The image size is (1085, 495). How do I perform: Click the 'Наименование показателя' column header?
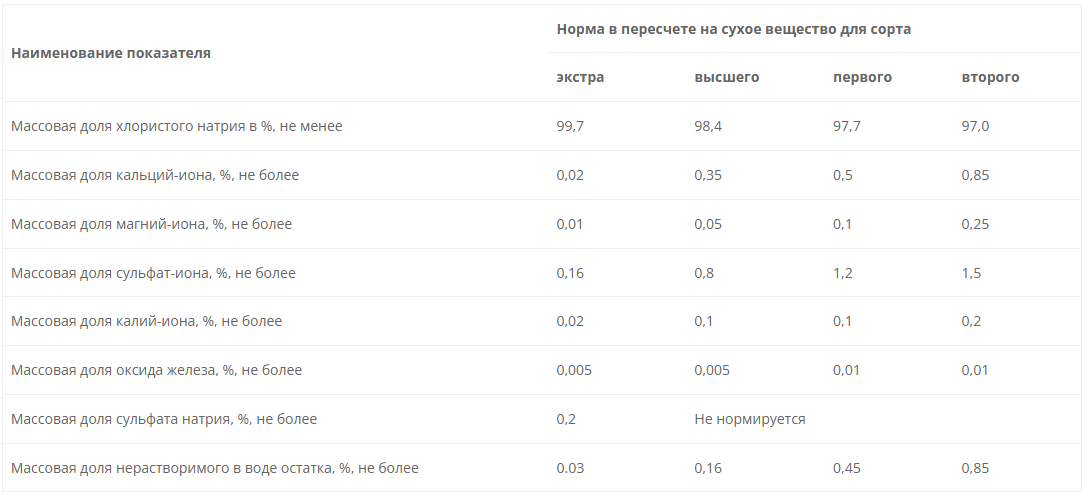111,53
